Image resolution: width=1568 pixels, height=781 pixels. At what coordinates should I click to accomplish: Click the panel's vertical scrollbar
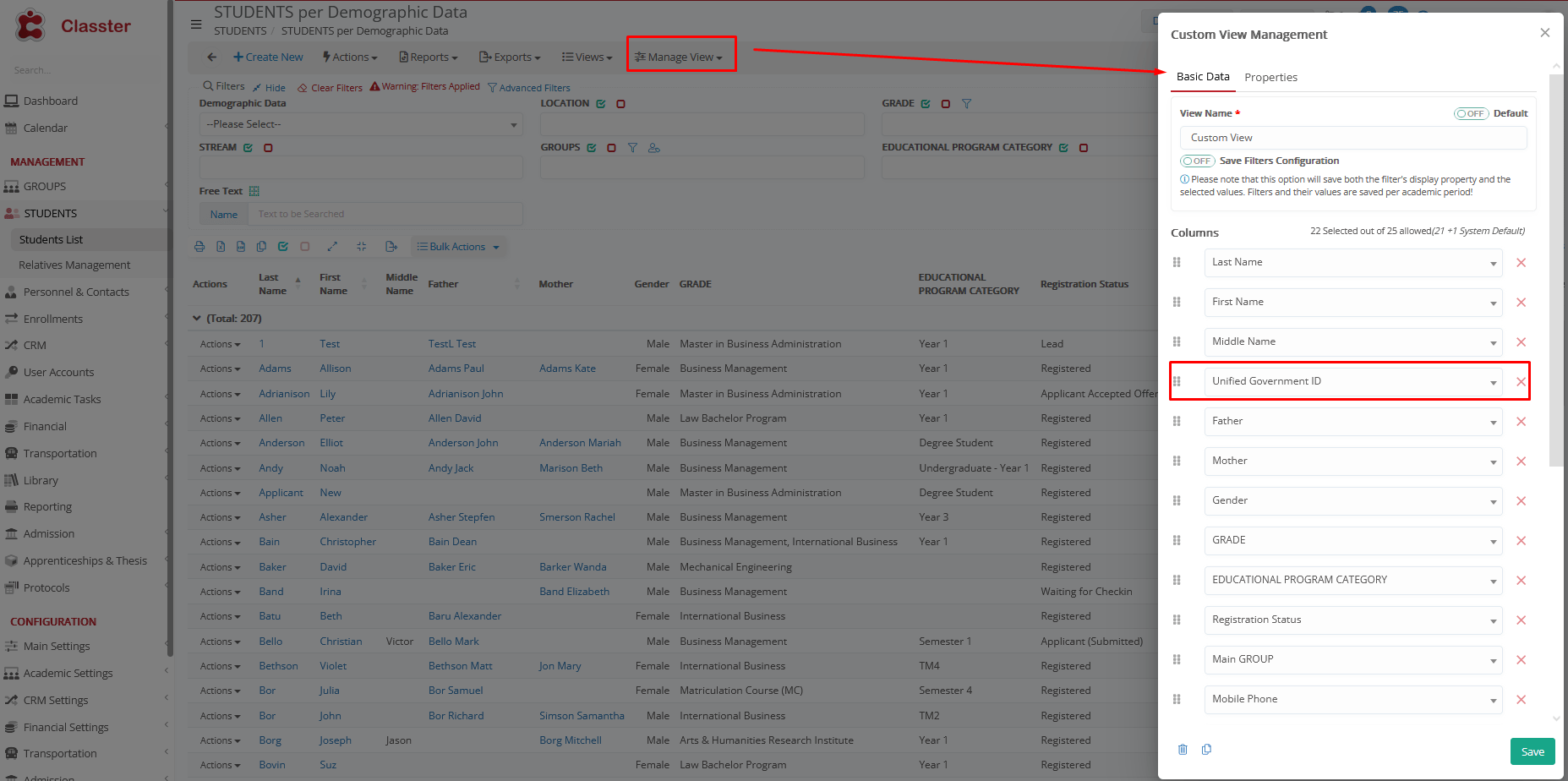point(1556,270)
